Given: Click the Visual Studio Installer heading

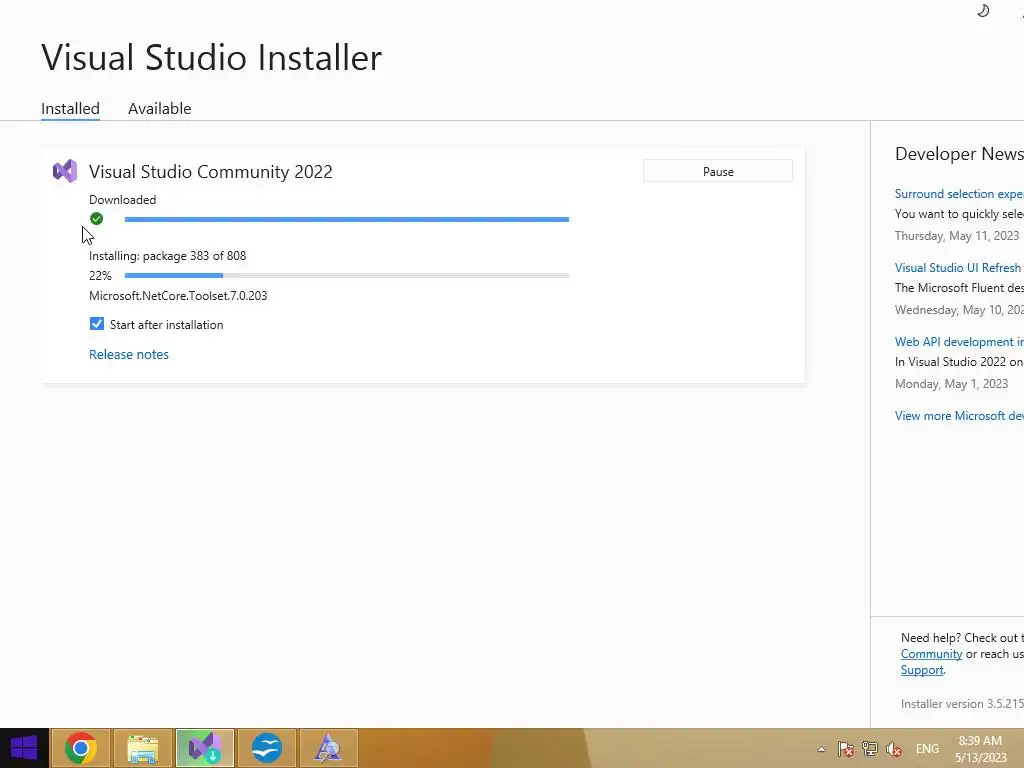Looking at the screenshot, I should pos(212,57).
